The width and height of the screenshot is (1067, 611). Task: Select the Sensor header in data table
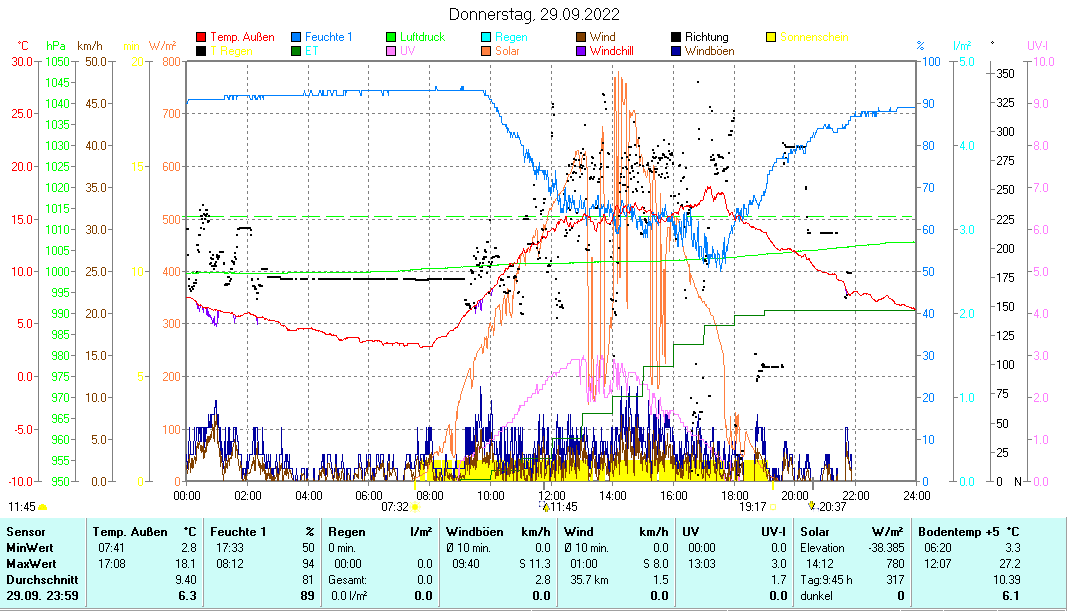(27, 532)
